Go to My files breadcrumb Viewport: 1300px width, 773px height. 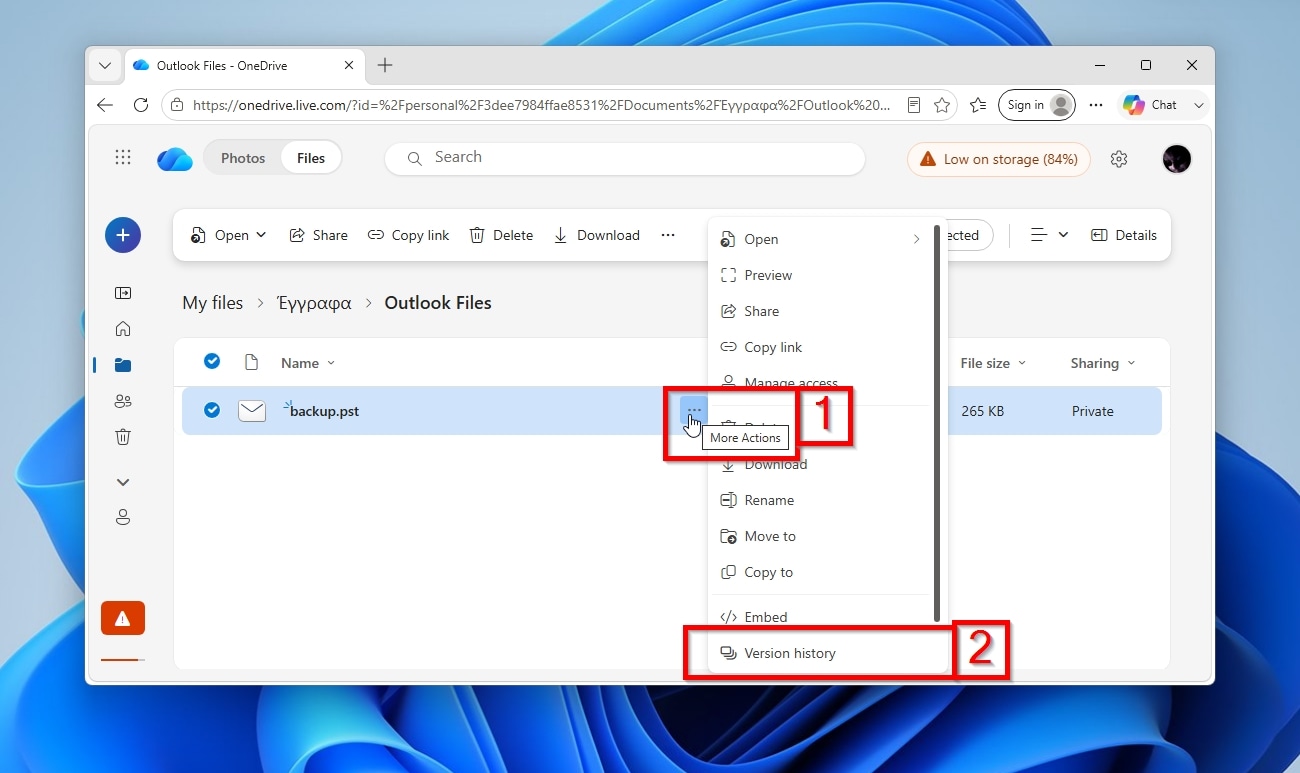[x=212, y=303]
